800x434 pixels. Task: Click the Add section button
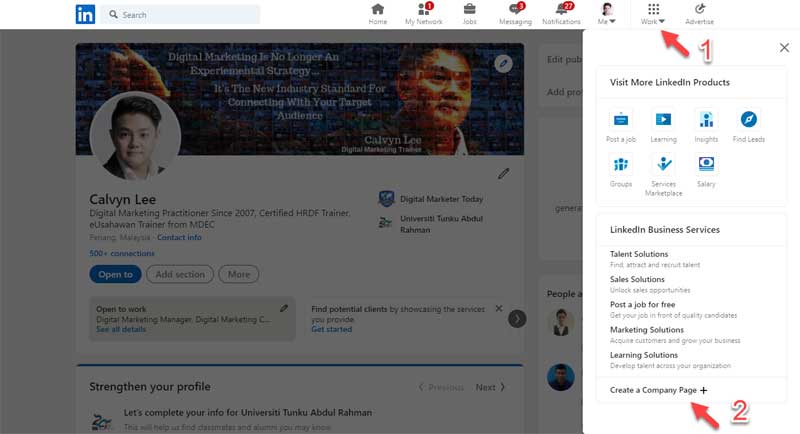pos(180,274)
